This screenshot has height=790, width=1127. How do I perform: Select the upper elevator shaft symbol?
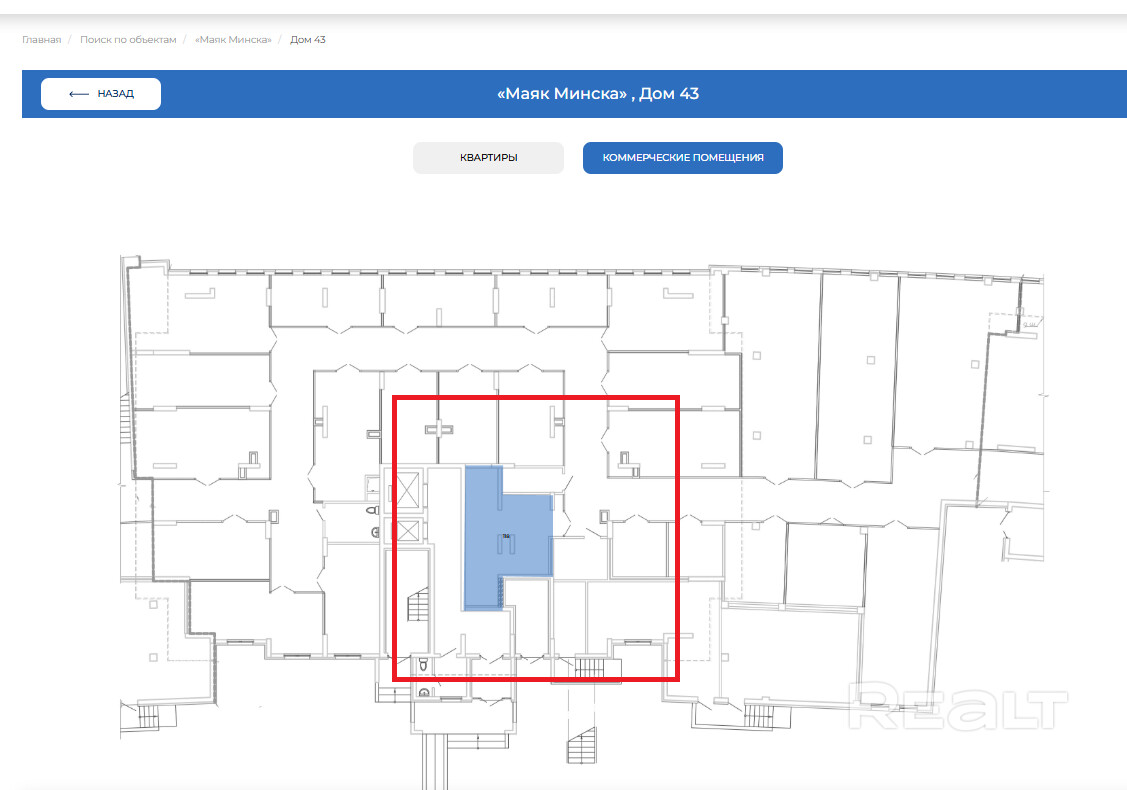pyautogui.click(x=409, y=491)
